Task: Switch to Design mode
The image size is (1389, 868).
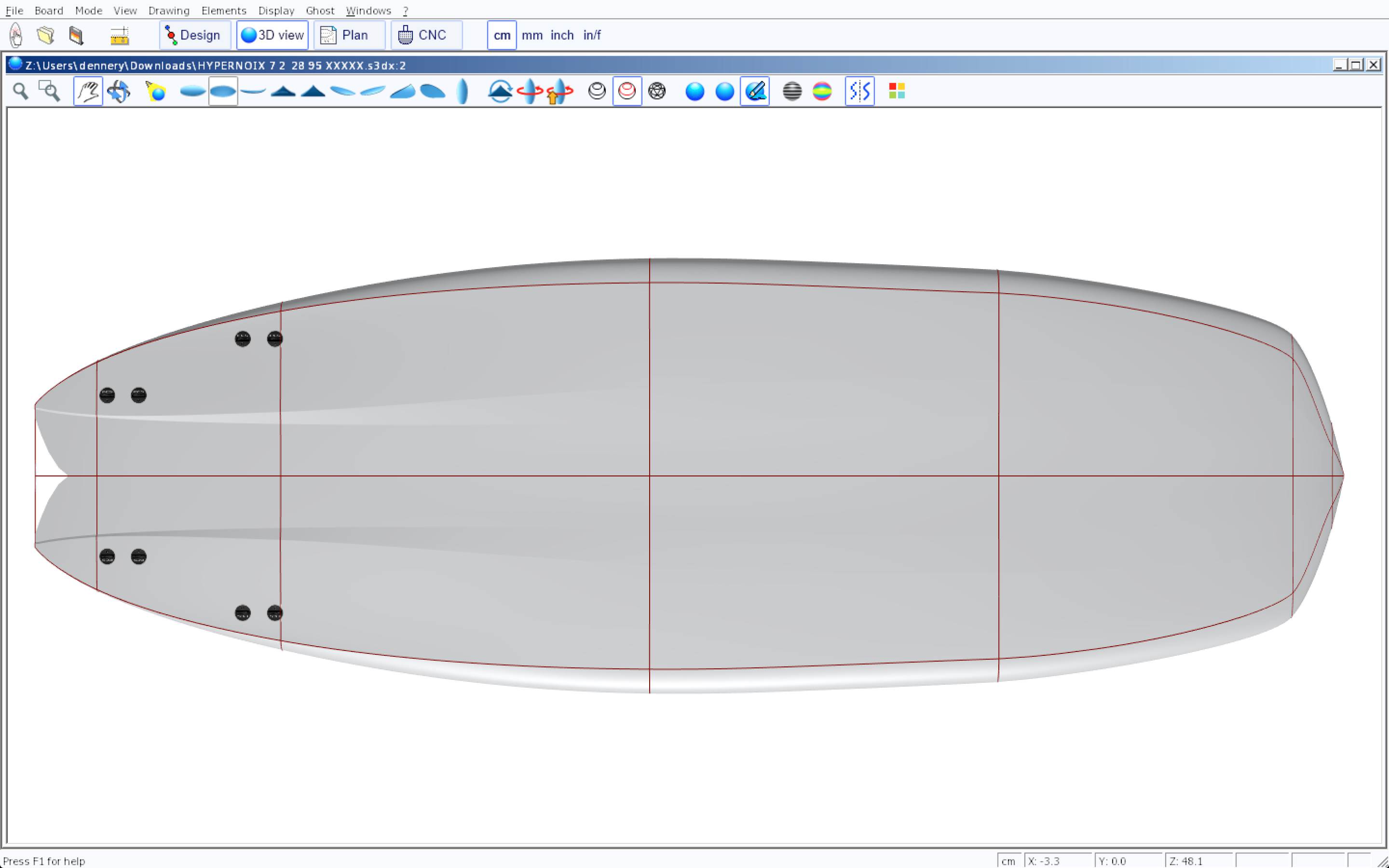Action: [x=194, y=35]
